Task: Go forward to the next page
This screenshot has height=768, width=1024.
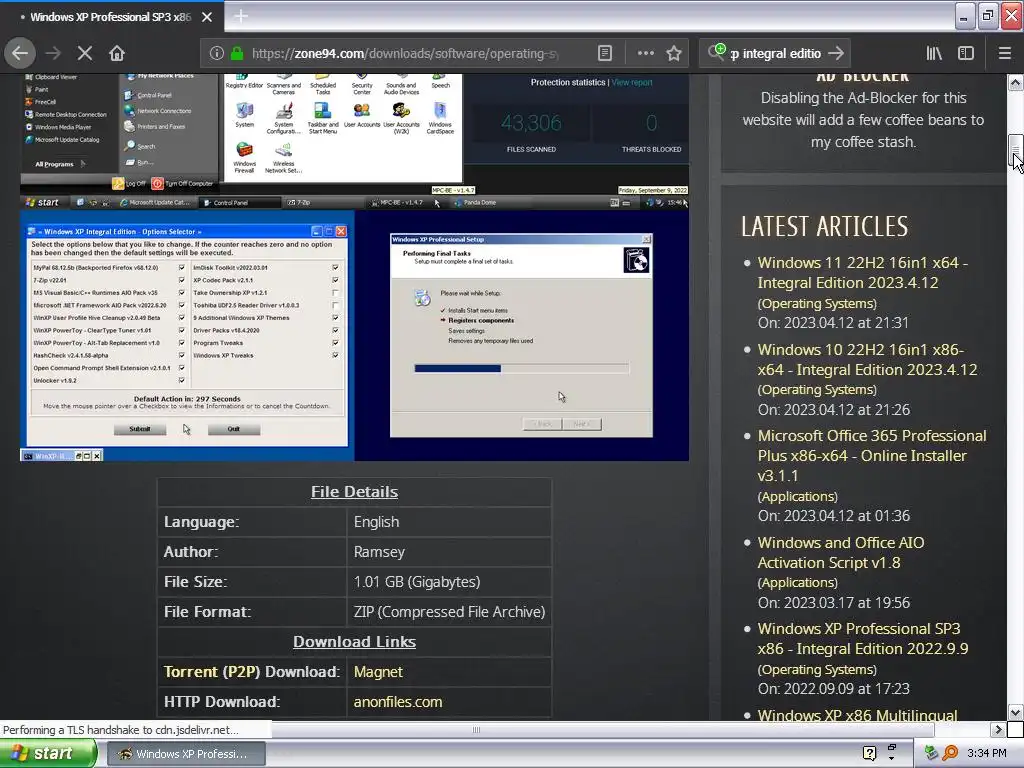Action: pyautogui.click(x=53, y=53)
